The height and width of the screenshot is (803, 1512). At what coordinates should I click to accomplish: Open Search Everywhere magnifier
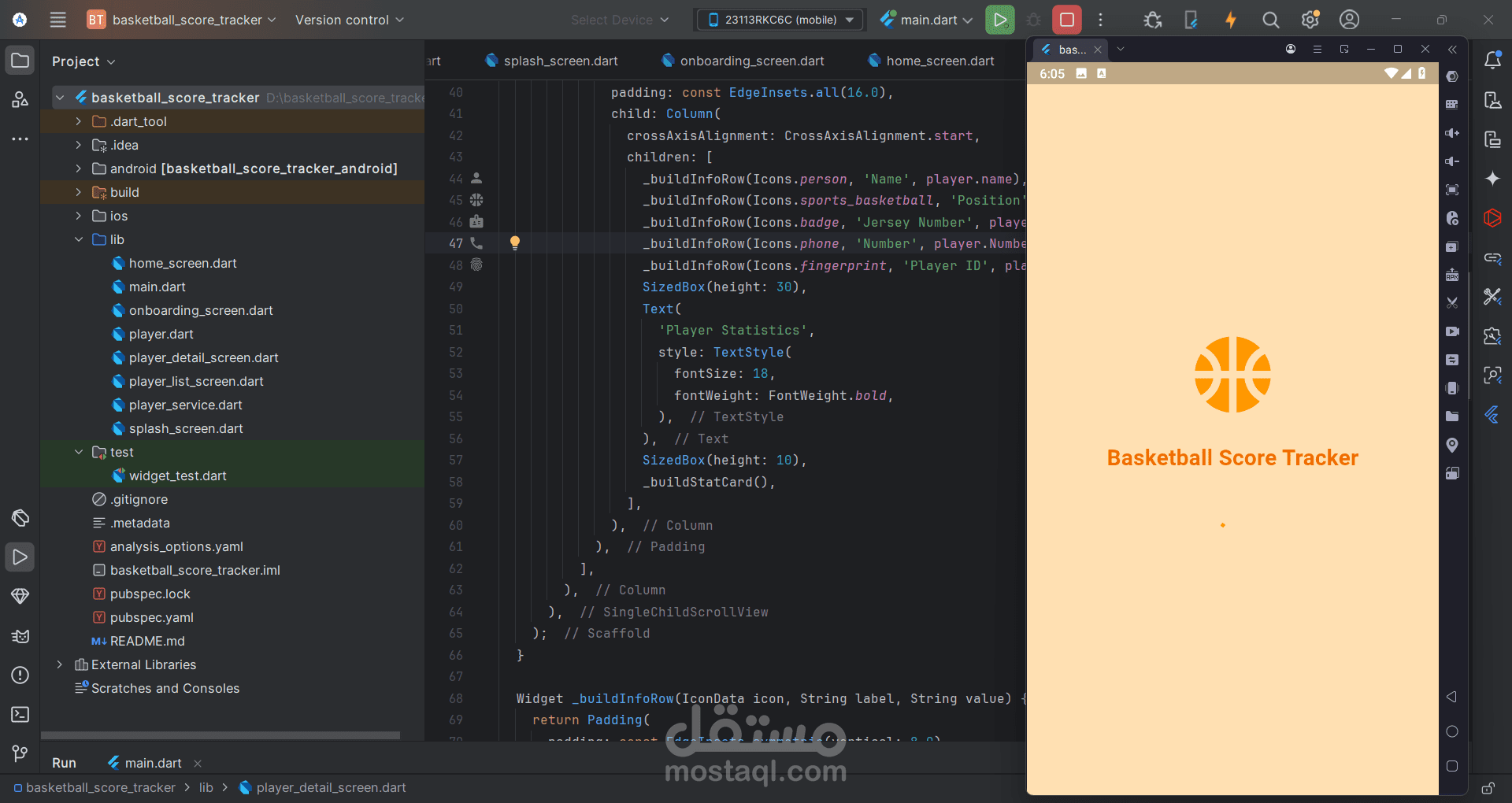click(1270, 20)
